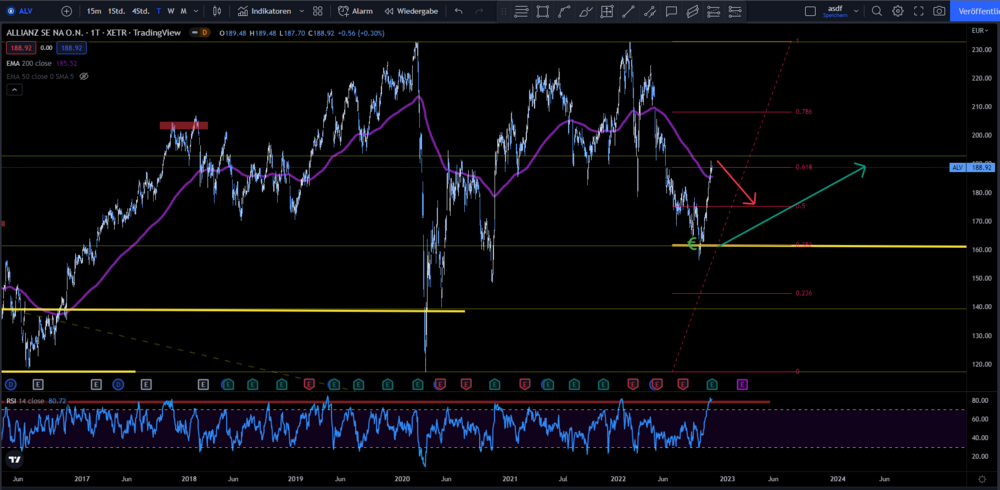Open the symbol search magnifier
Image resolution: width=1000 pixels, height=490 pixels.
click(876, 11)
